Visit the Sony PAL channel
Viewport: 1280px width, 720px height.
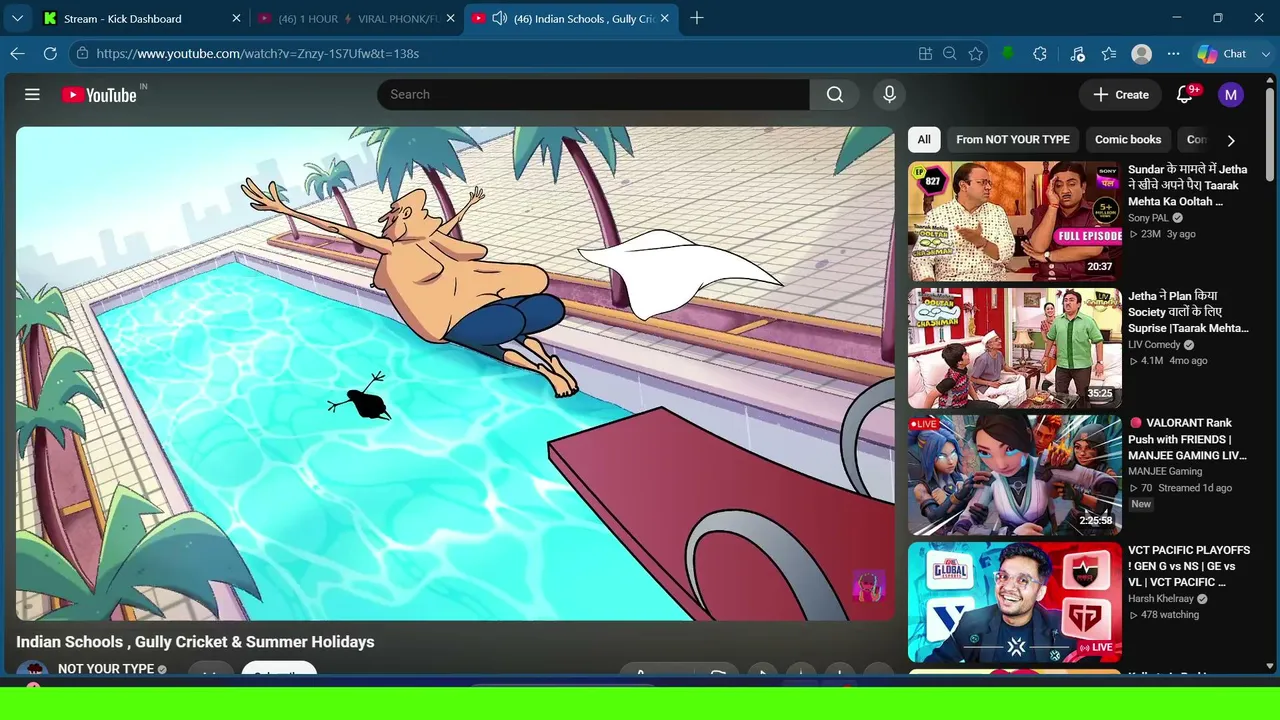(x=1148, y=218)
